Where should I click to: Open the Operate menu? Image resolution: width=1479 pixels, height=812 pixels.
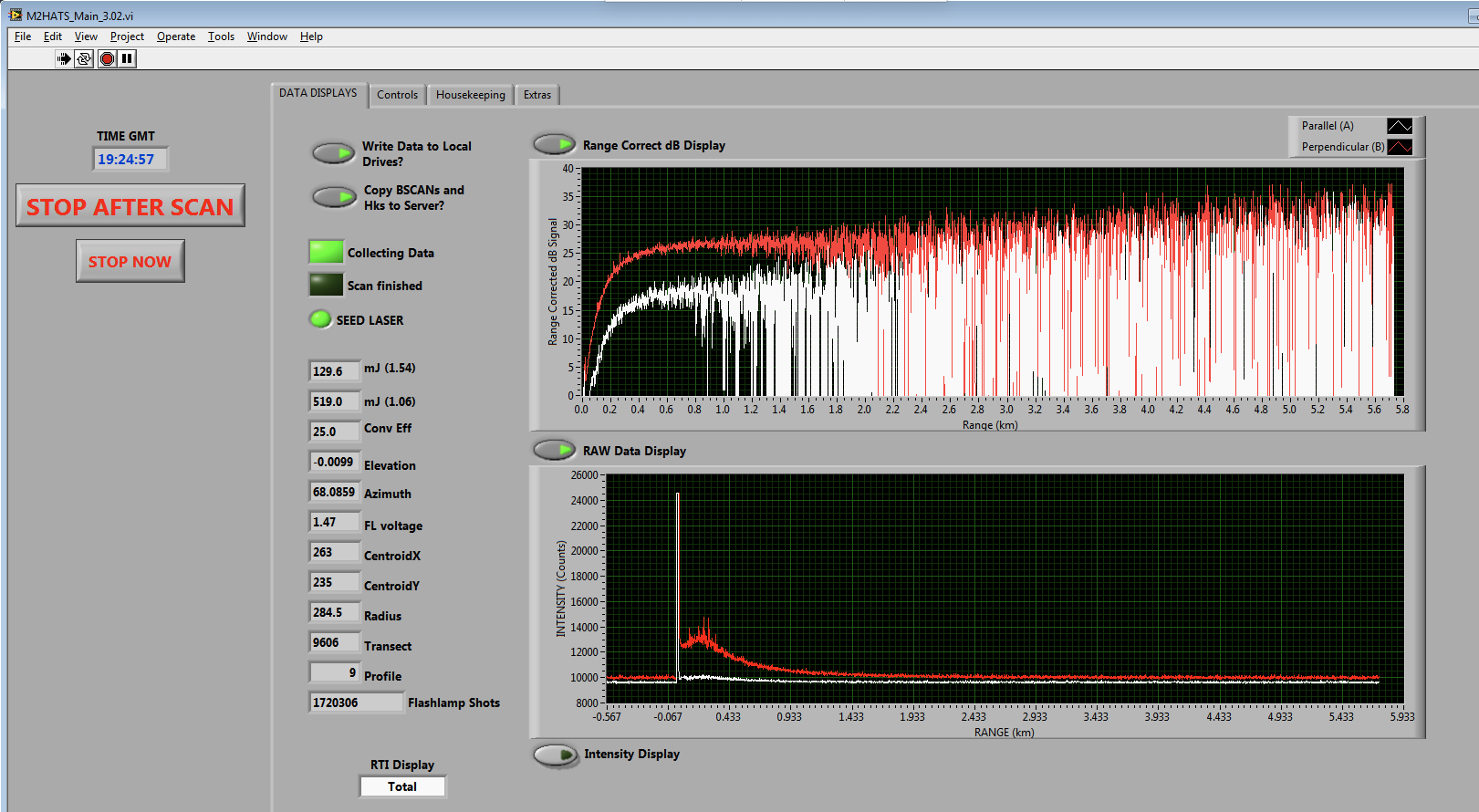175,36
